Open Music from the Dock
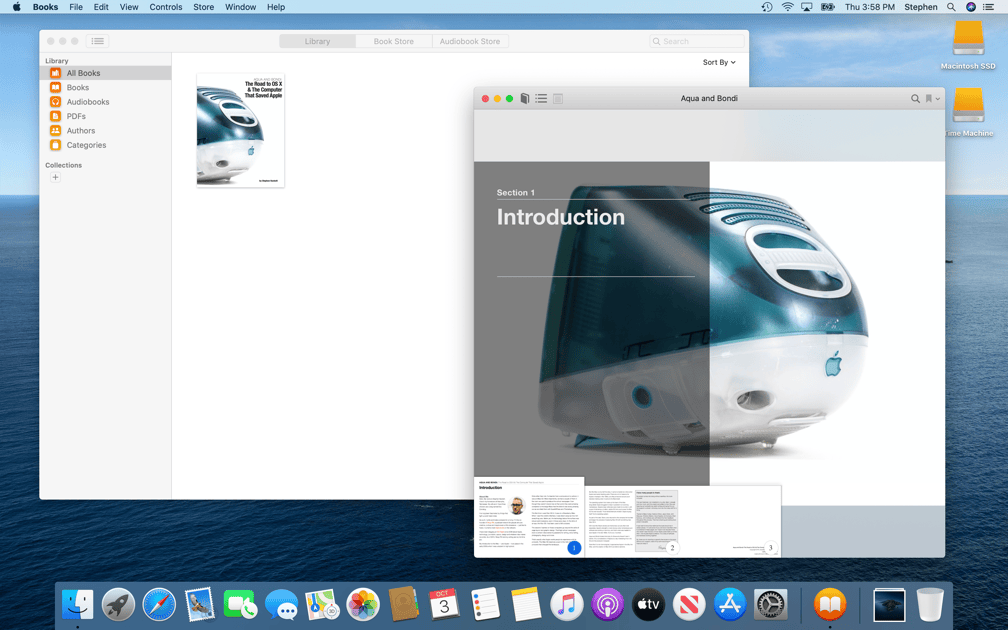The image size is (1008, 630). tap(566, 605)
